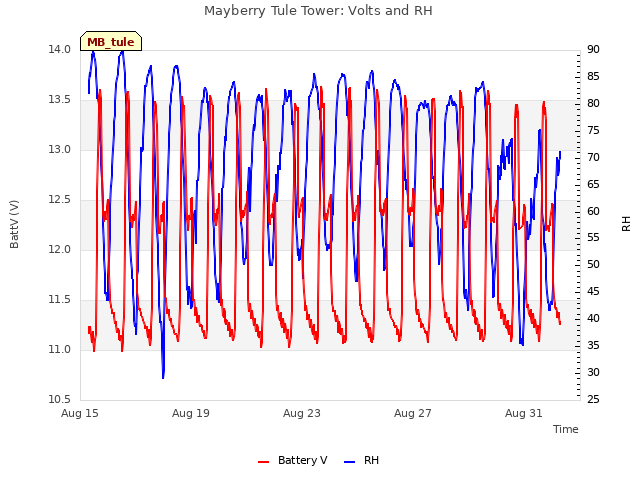The height and width of the screenshot is (480, 640).
Task: Click the 14.0 voltage tick label
Action: [x=60, y=50]
